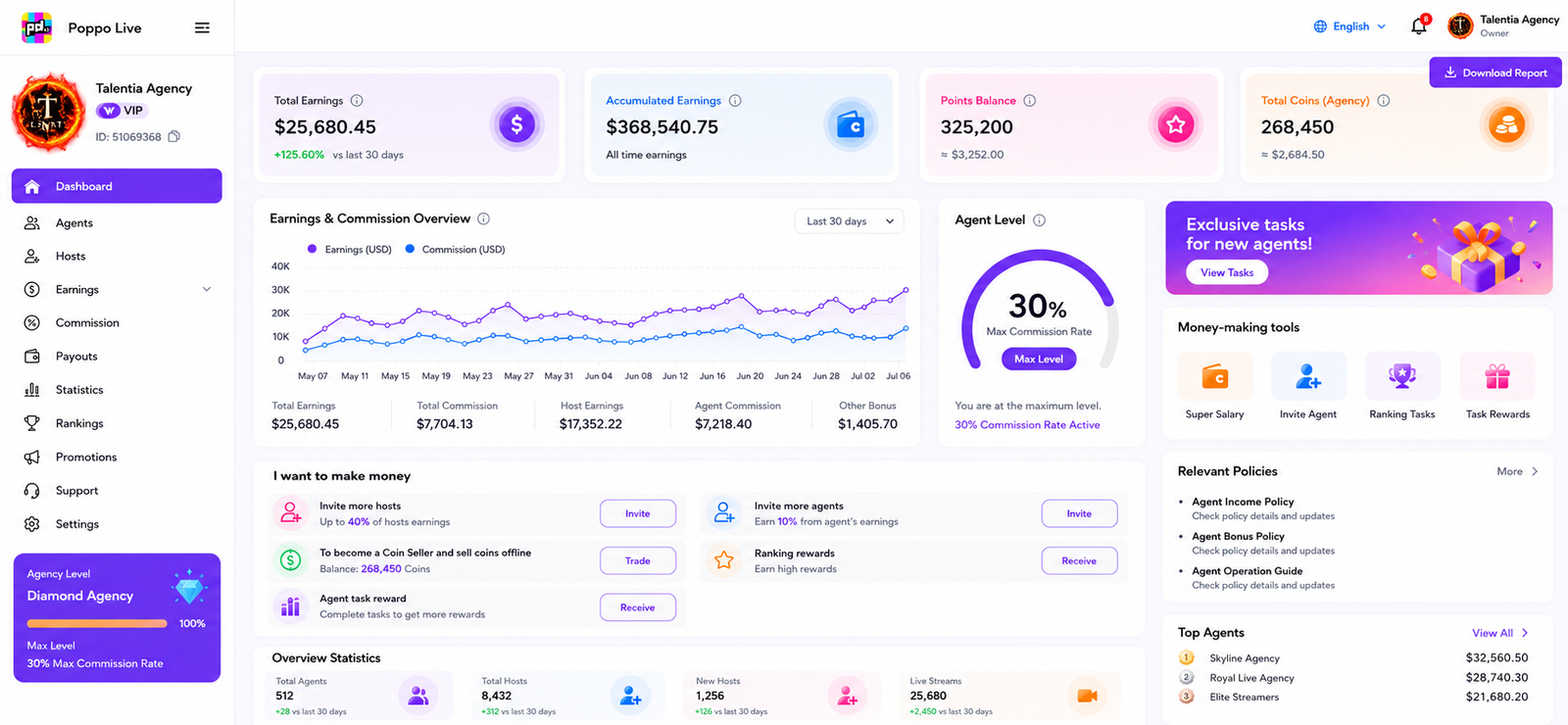The width and height of the screenshot is (1568, 725).
Task: Click the sidebar Talentia Agency profile picture
Action: (x=48, y=113)
